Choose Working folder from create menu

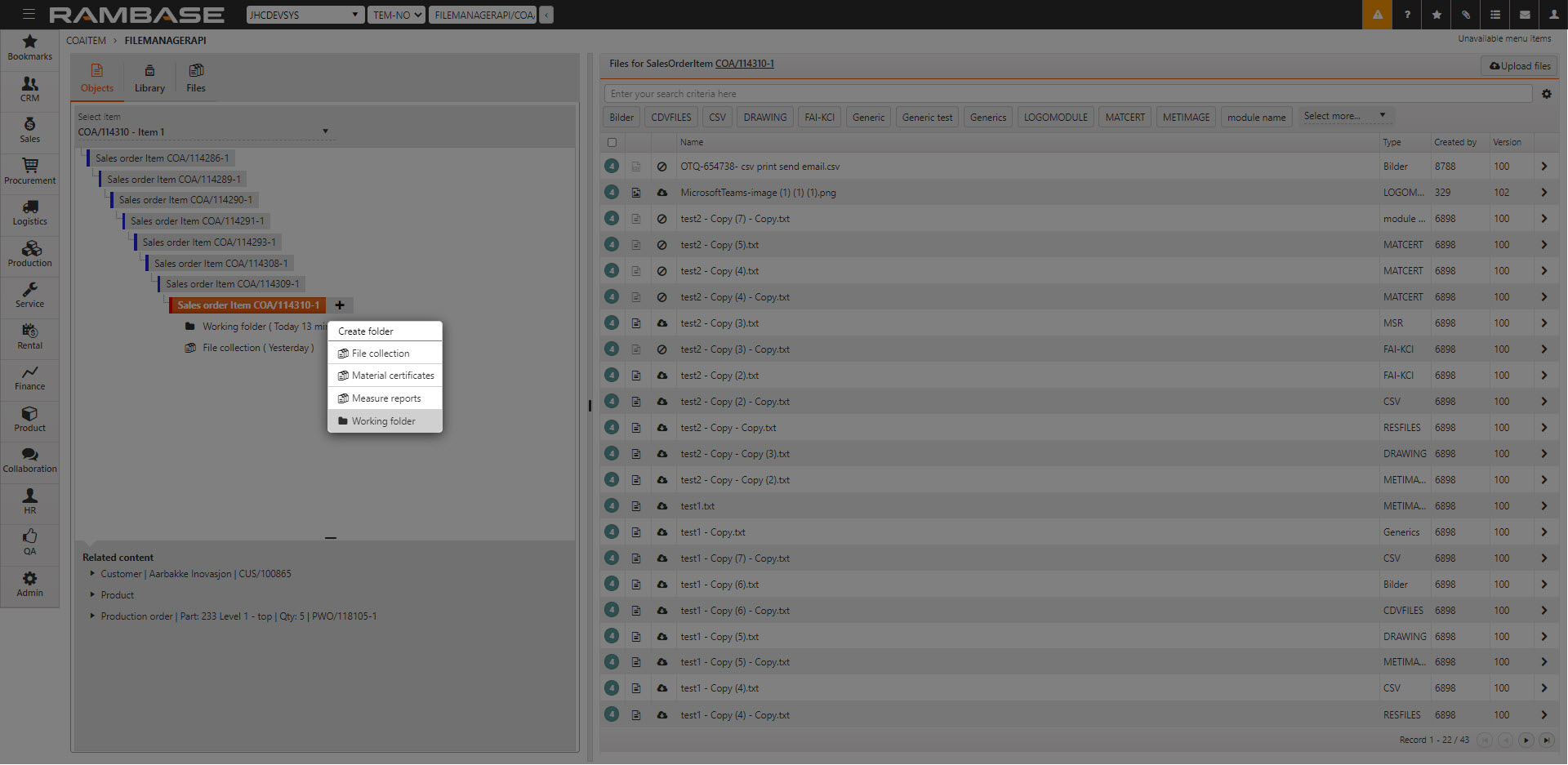pos(384,421)
